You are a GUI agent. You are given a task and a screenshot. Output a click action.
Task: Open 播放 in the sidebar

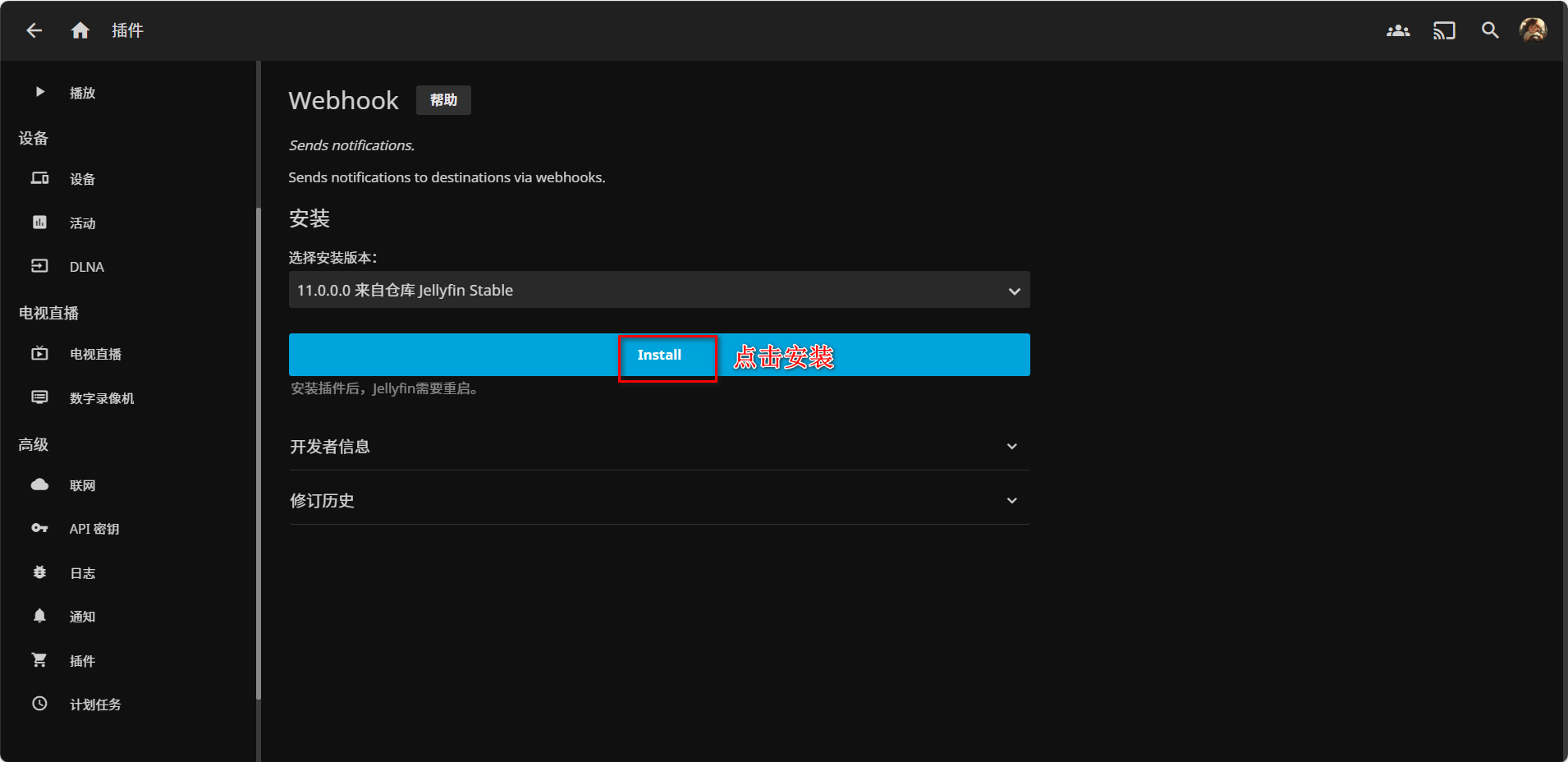pyautogui.click(x=82, y=93)
